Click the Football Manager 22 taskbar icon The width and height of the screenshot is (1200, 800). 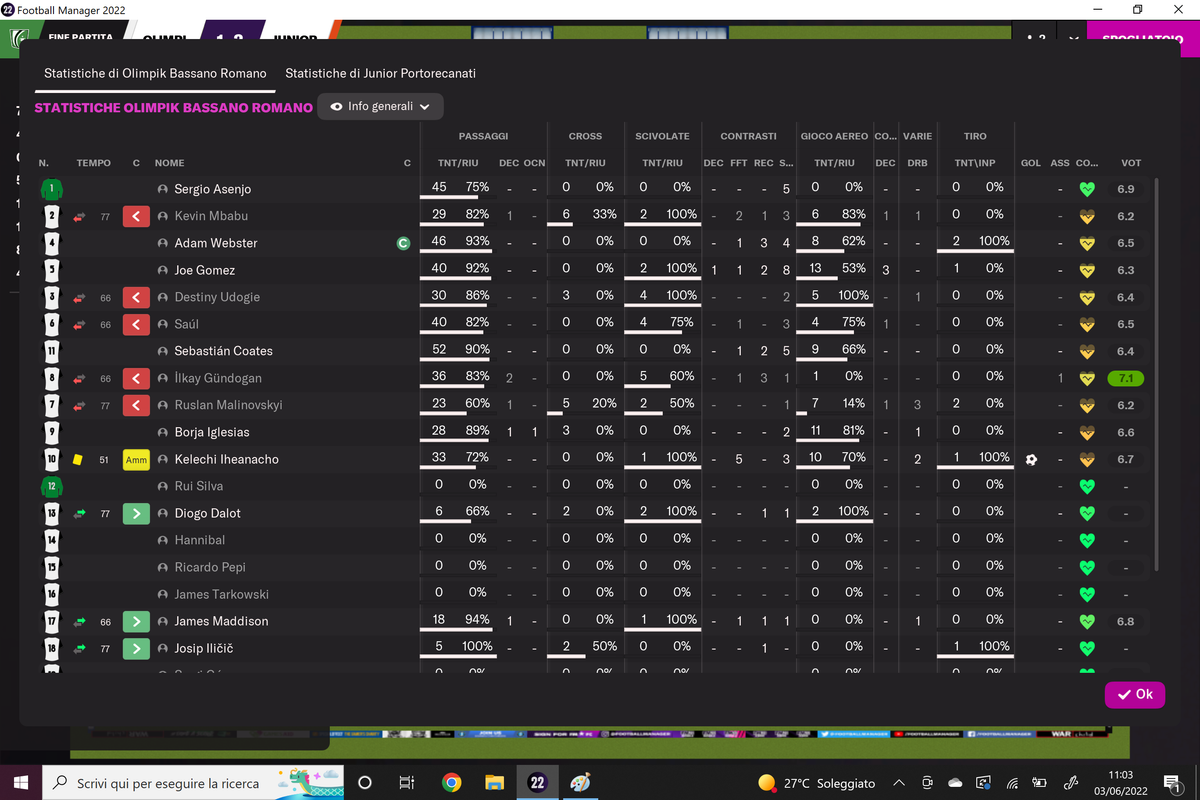point(537,782)
